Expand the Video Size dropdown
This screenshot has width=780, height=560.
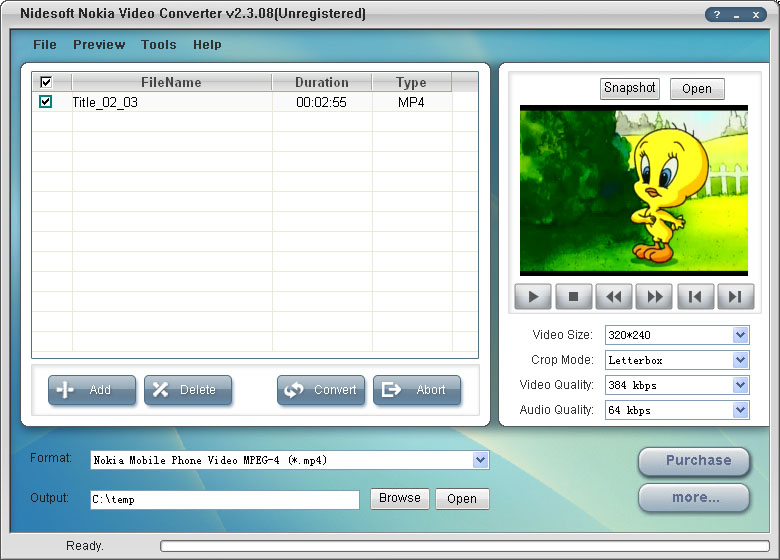(x=740, y=335)
